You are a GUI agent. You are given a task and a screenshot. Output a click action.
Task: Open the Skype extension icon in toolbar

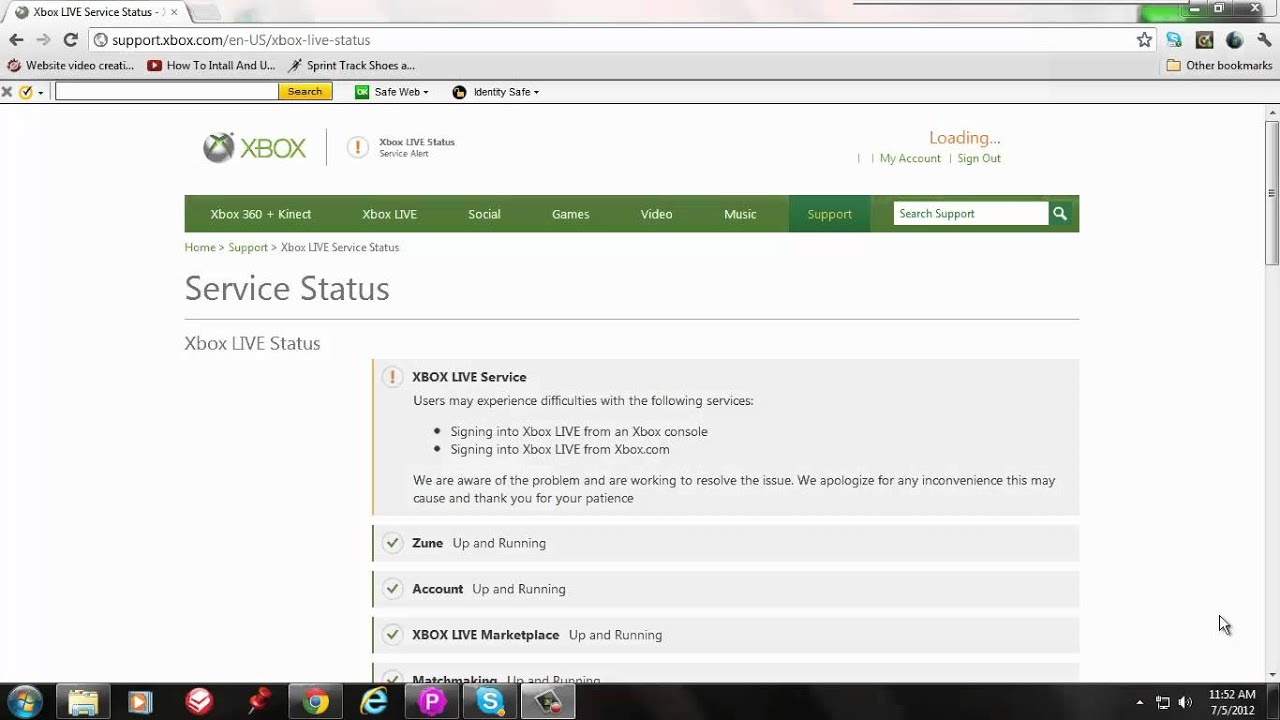point(1174,40)
